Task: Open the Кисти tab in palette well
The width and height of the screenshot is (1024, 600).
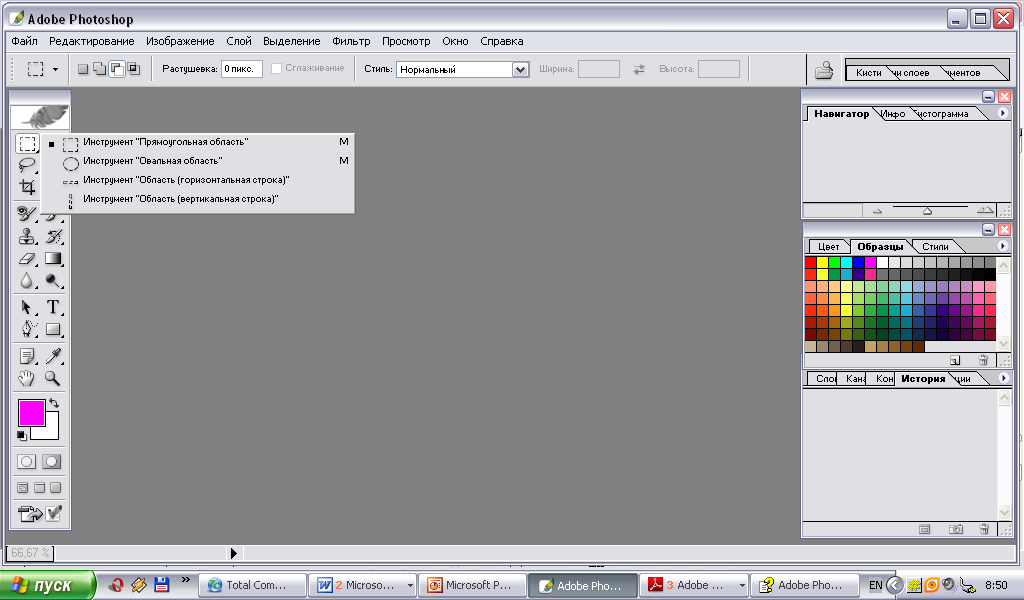Action: pyautogui.click(x=869, y=72)
